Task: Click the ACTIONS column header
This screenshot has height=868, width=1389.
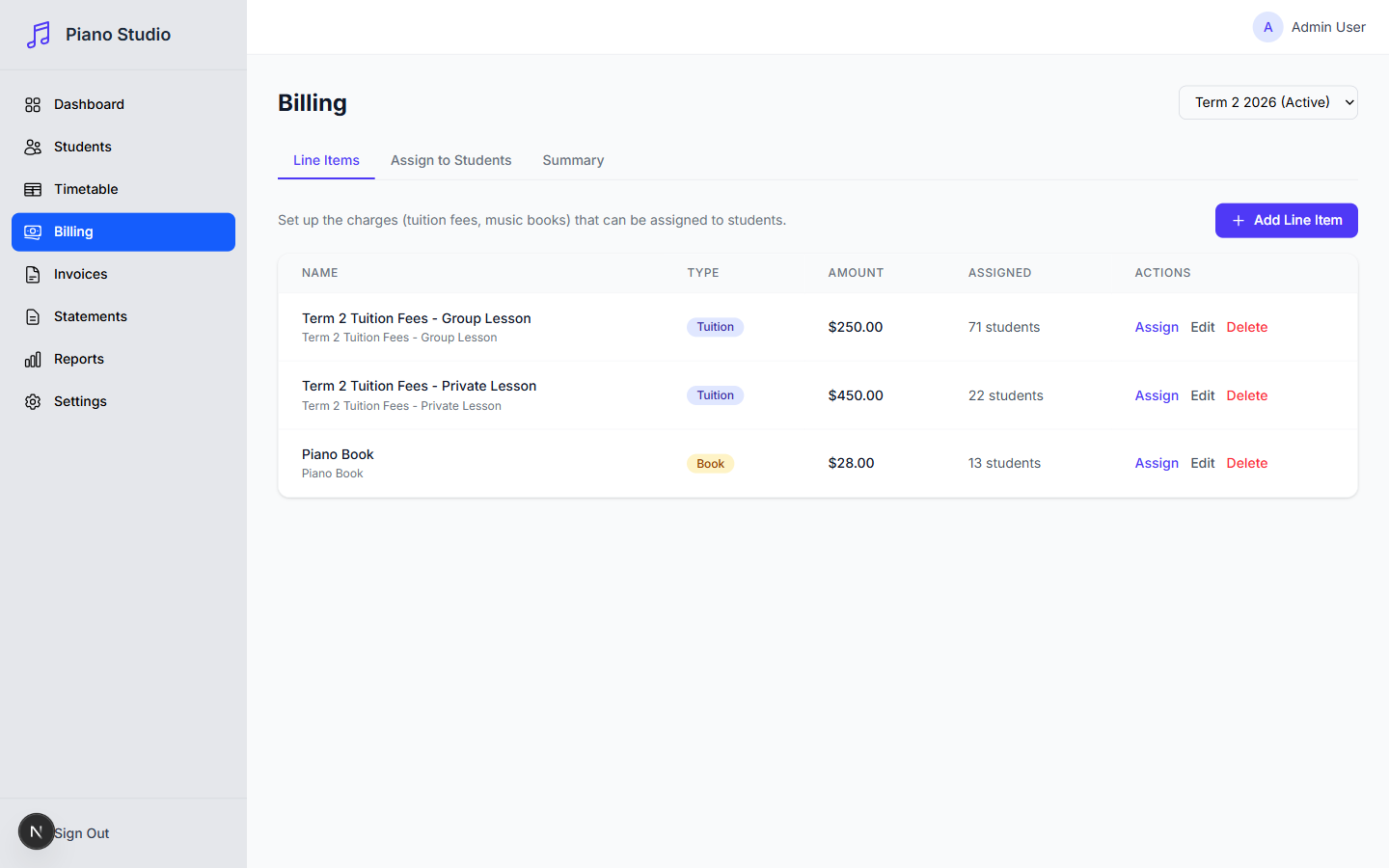Action: [1162, 273]
